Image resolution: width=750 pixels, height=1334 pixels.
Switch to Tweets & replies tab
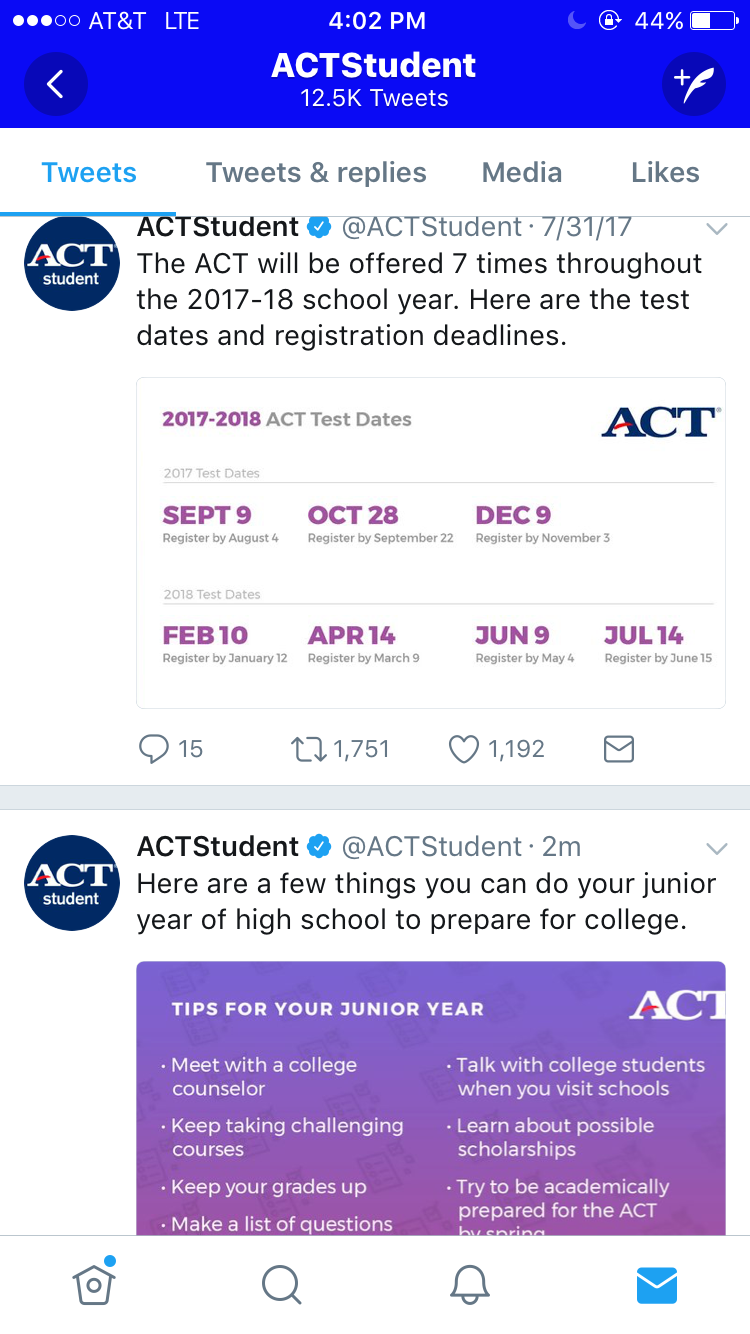pyautogui.click(x=316, y=172)
